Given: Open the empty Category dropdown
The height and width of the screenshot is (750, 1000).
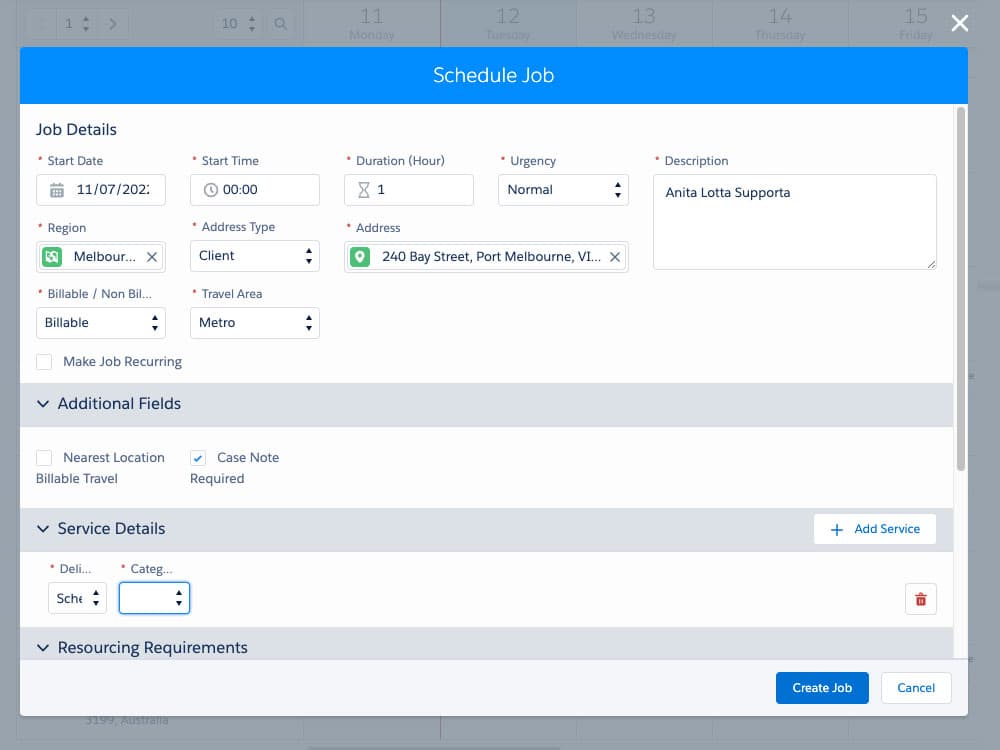Looking at the screenshot, I should pyautogui.click(x=154, y=598).
